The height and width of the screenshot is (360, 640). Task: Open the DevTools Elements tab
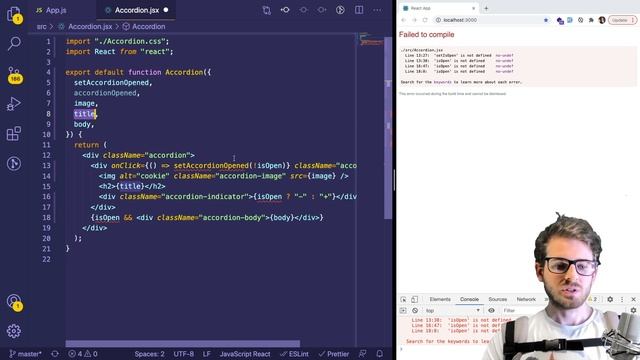[440, 299]
